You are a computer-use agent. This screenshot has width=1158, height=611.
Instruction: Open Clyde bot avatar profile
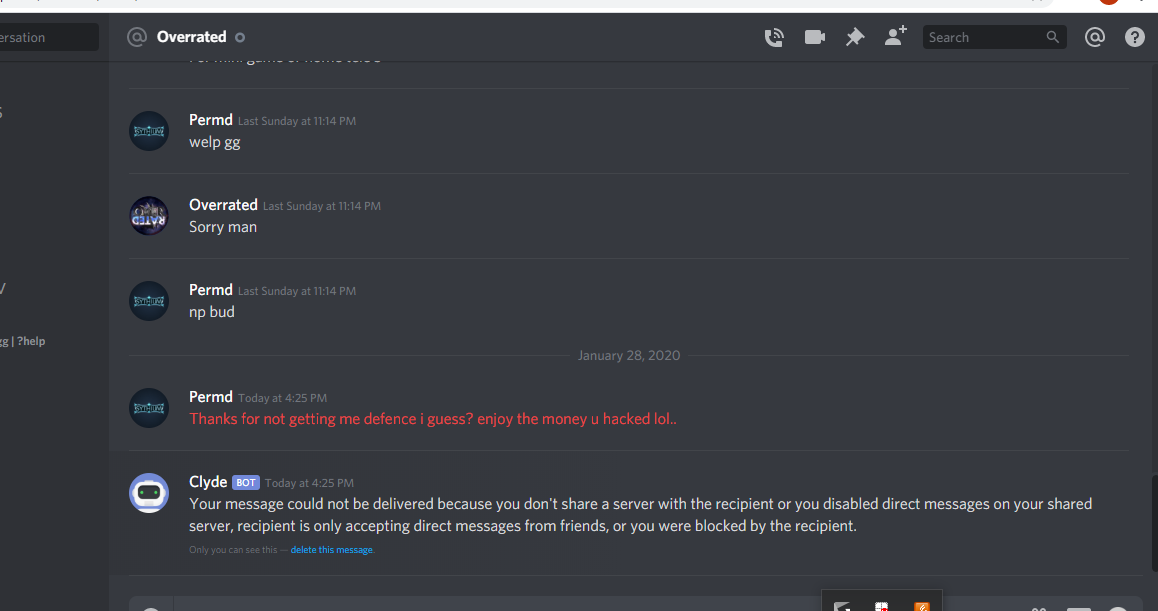149,493
